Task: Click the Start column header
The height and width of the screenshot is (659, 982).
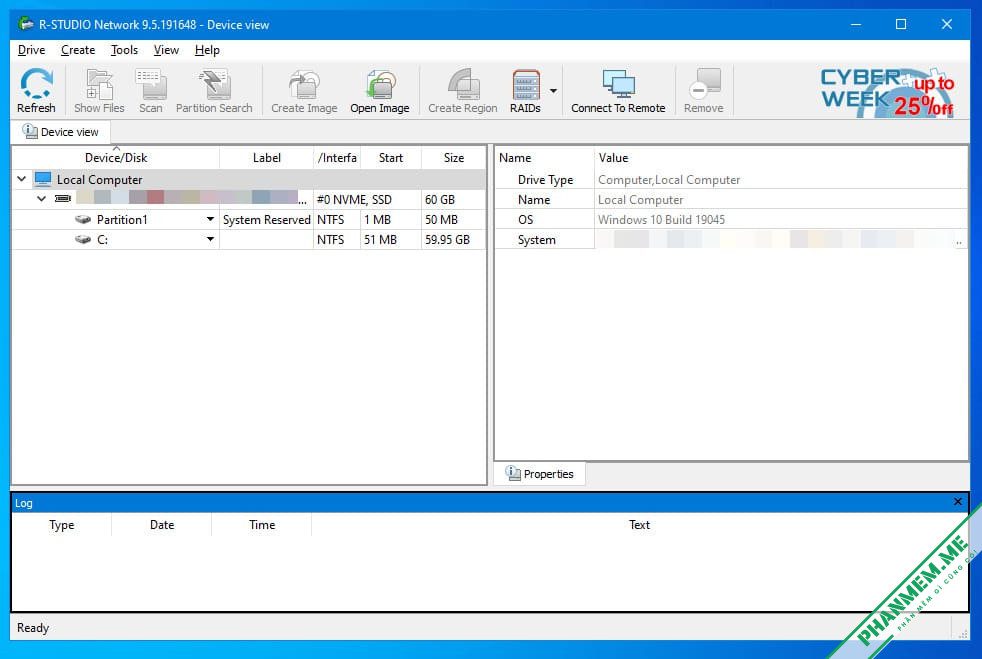Action: coord(391,158)
